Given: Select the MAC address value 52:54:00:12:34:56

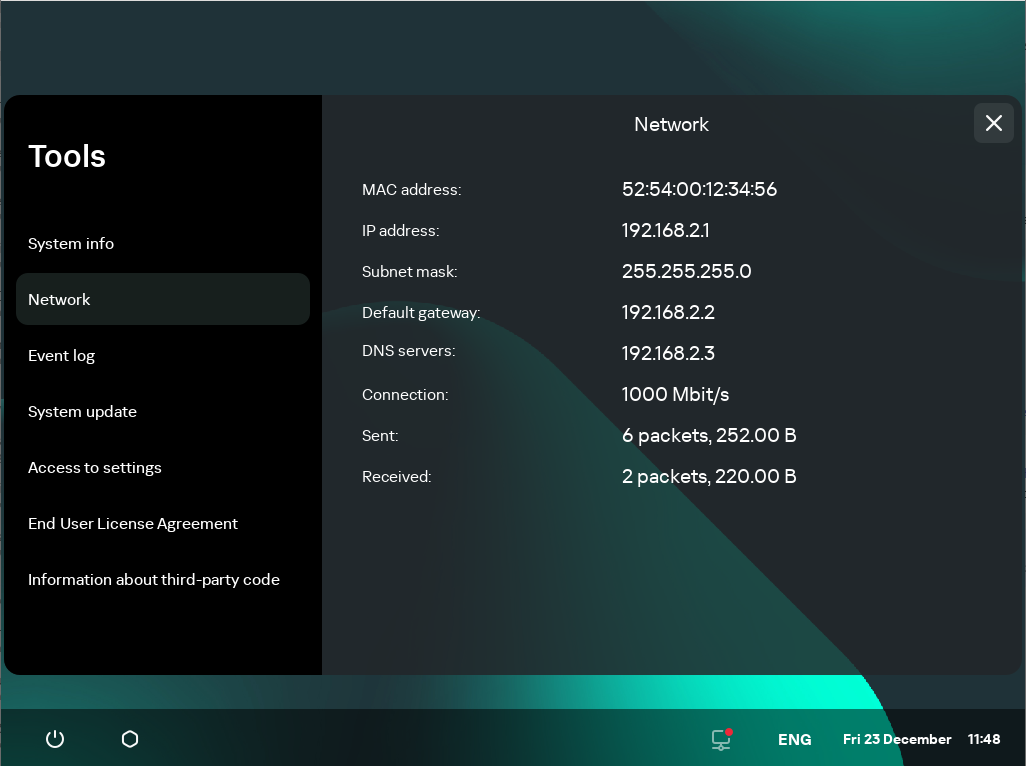Looking at the screenshot, I should pyautogui.click(x=699, y=189).
